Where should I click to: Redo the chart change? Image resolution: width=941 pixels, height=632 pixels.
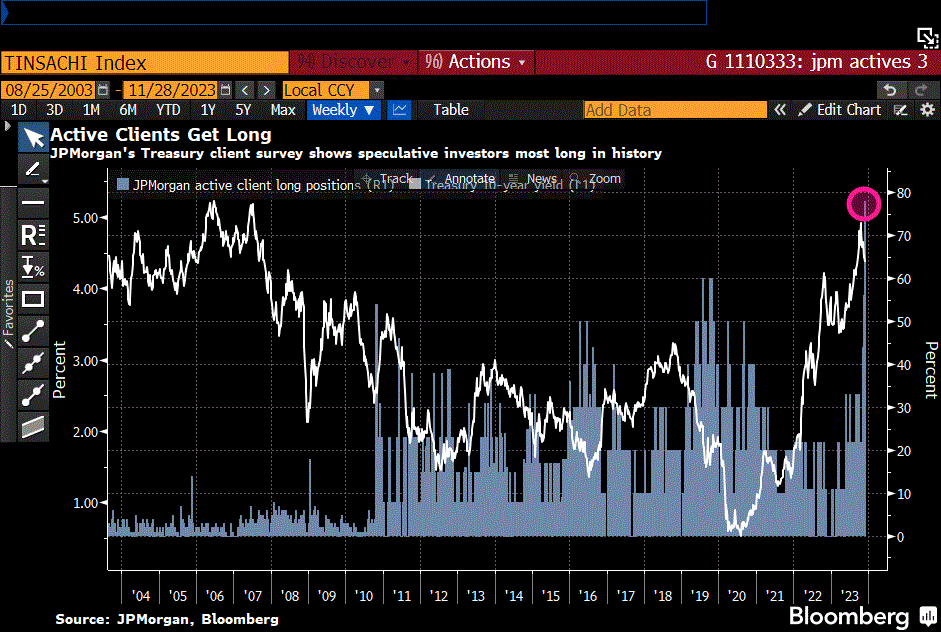(x=921, y=90)
